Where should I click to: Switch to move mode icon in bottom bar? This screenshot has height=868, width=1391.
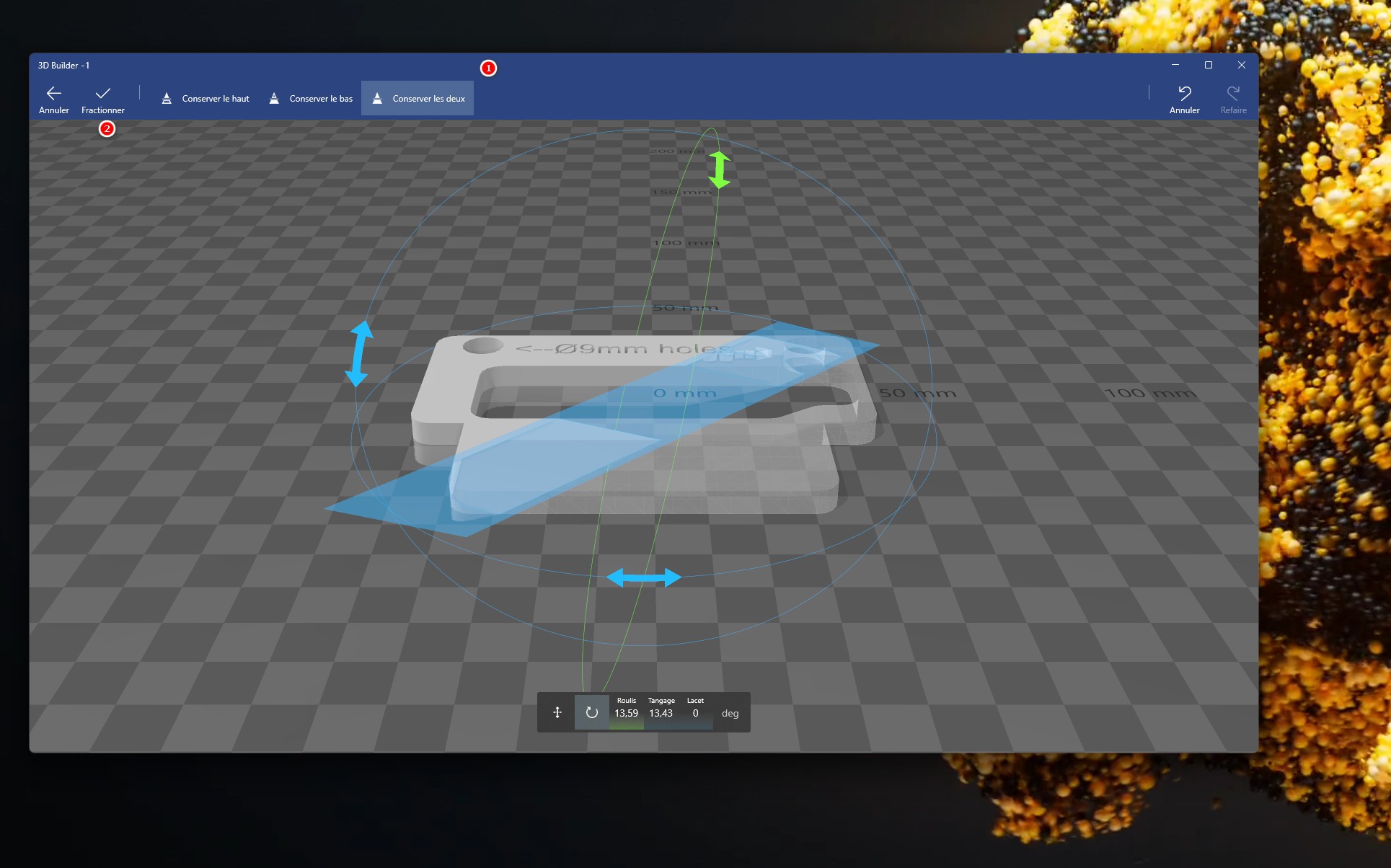click(557, 713)
